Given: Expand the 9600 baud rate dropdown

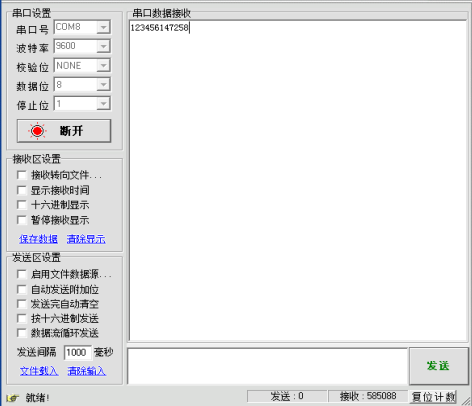Looking at the screenshot, I should coord(104,46).
